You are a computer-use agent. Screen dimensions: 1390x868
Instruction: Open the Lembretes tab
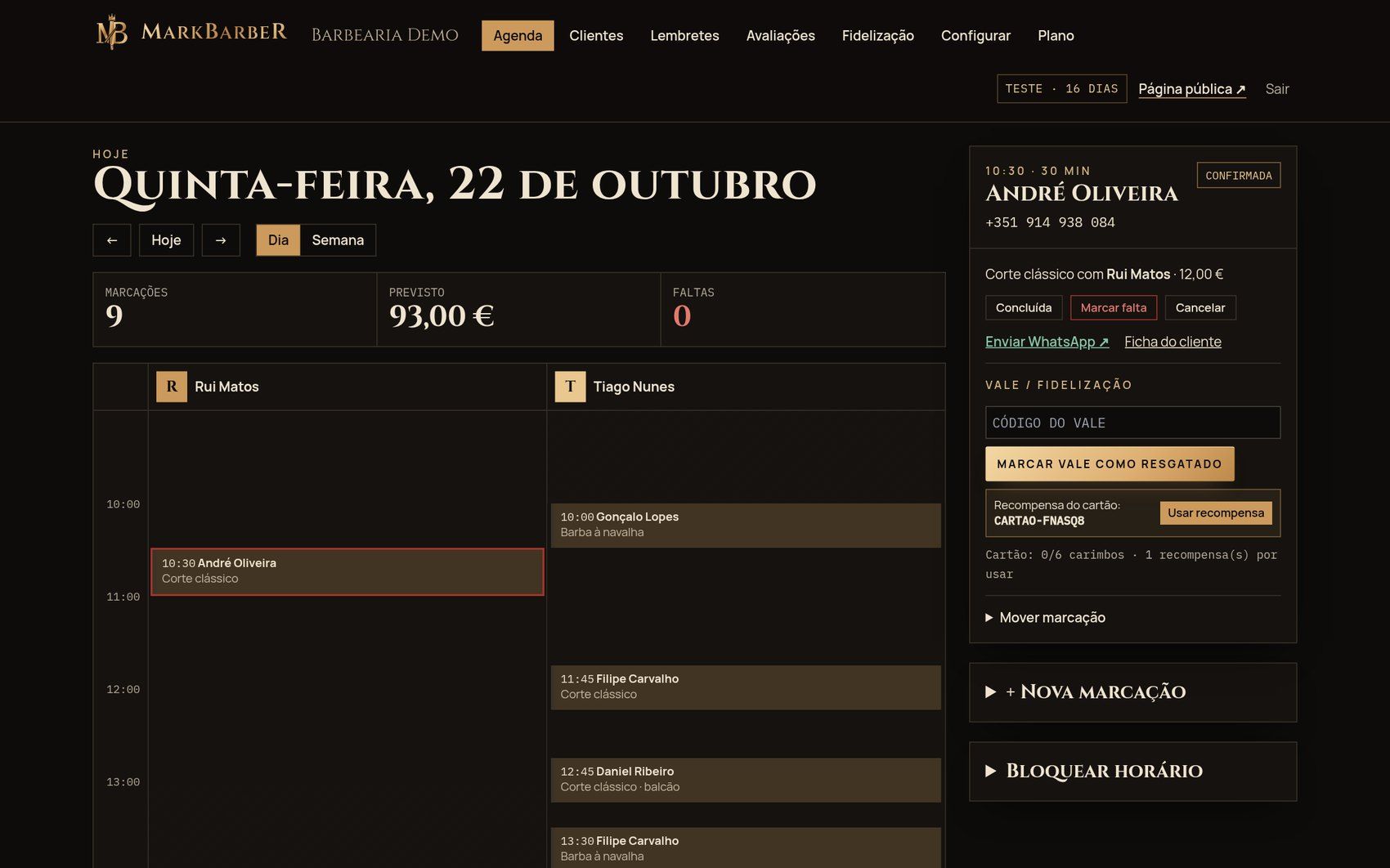click(684, 35)
